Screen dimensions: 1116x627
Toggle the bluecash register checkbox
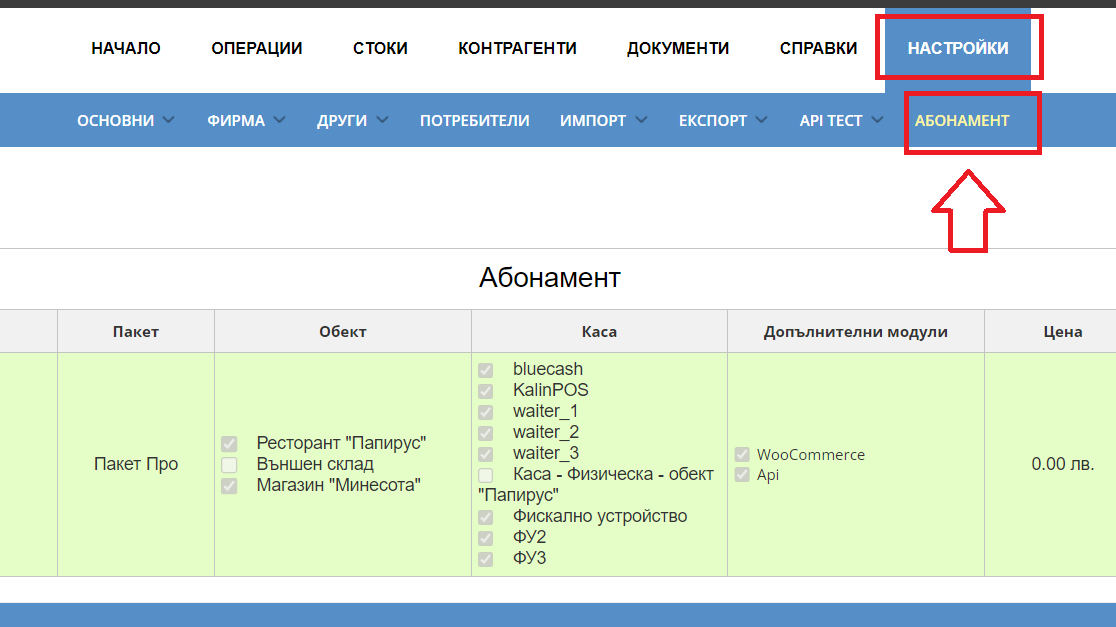(x=485, y=370)
